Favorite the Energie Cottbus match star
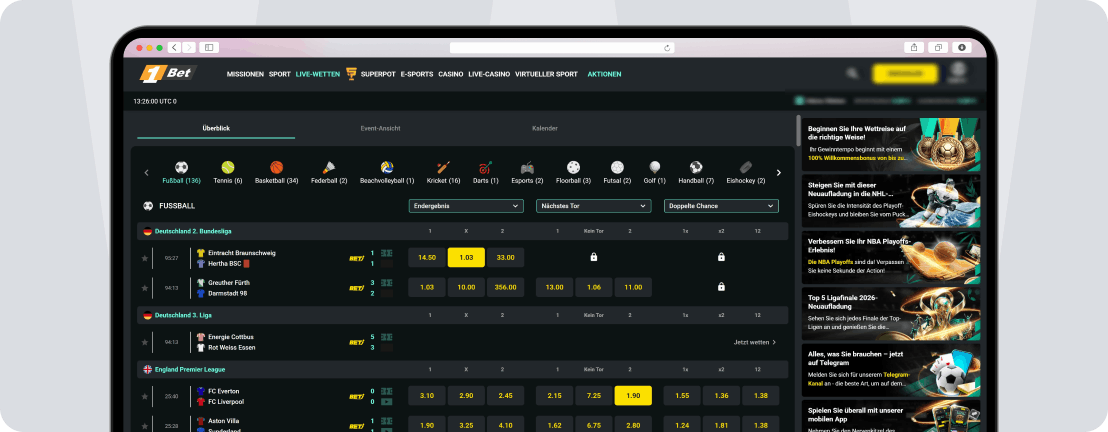1108x432 pixels. [145, 342]
